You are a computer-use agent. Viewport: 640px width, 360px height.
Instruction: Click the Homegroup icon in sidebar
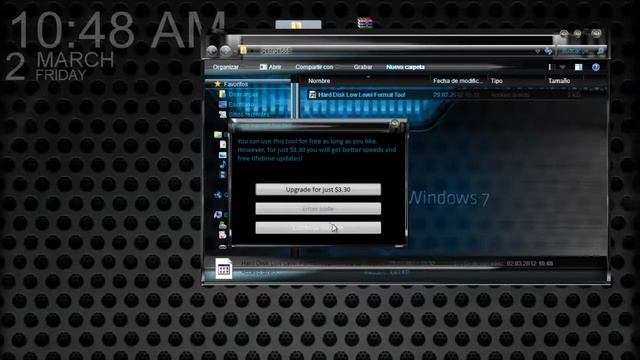[x=218, y=195]
